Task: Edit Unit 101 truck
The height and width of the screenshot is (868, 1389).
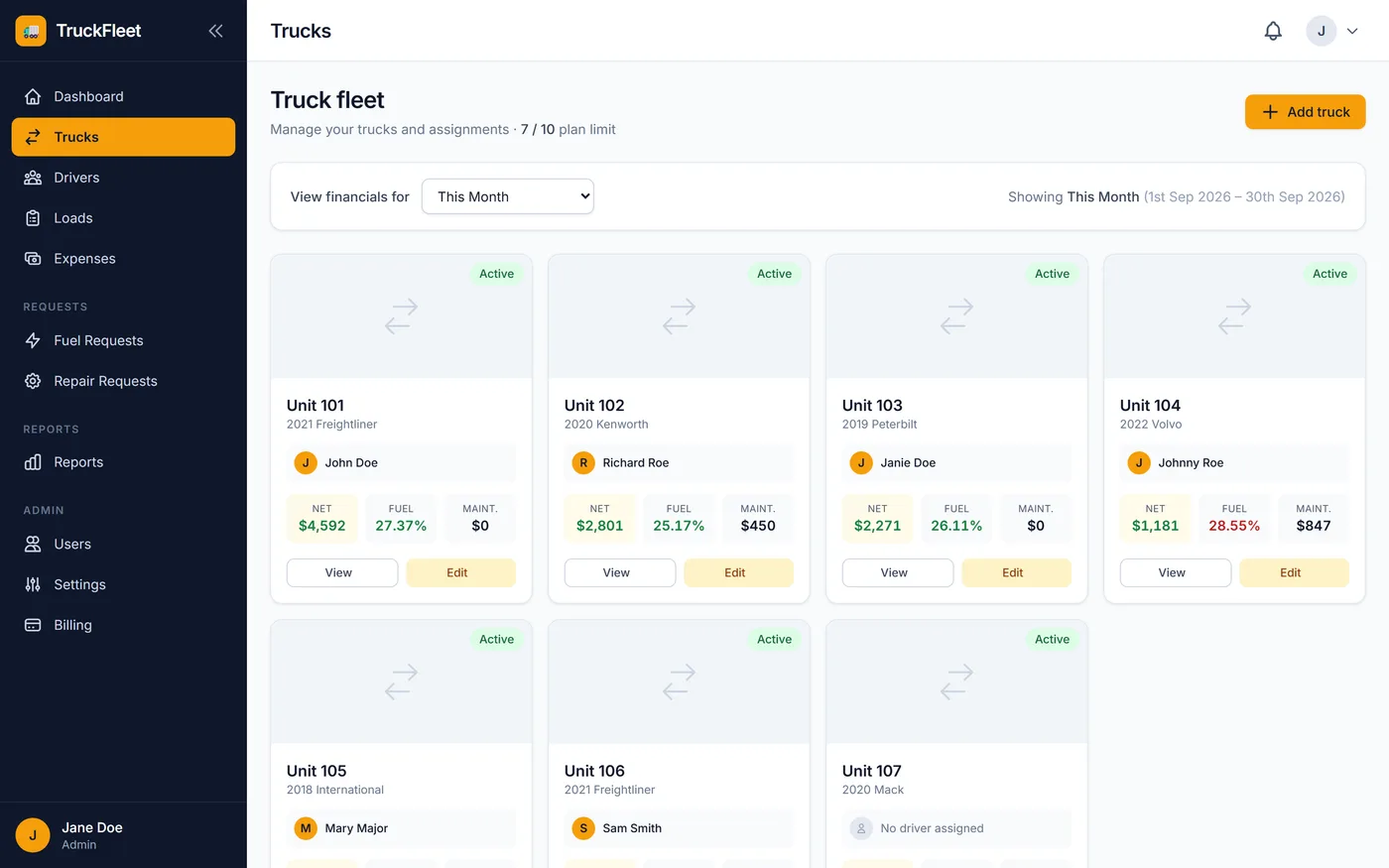Action: 461,572
